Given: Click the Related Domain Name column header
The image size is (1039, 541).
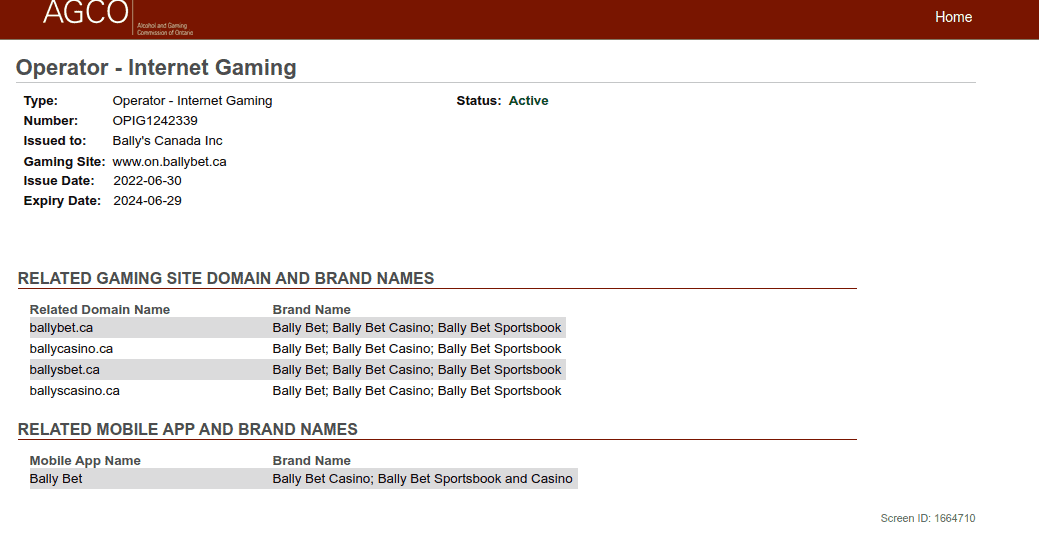Looking at the screenshot, I should pyautogui.click(x=100, y=310).
